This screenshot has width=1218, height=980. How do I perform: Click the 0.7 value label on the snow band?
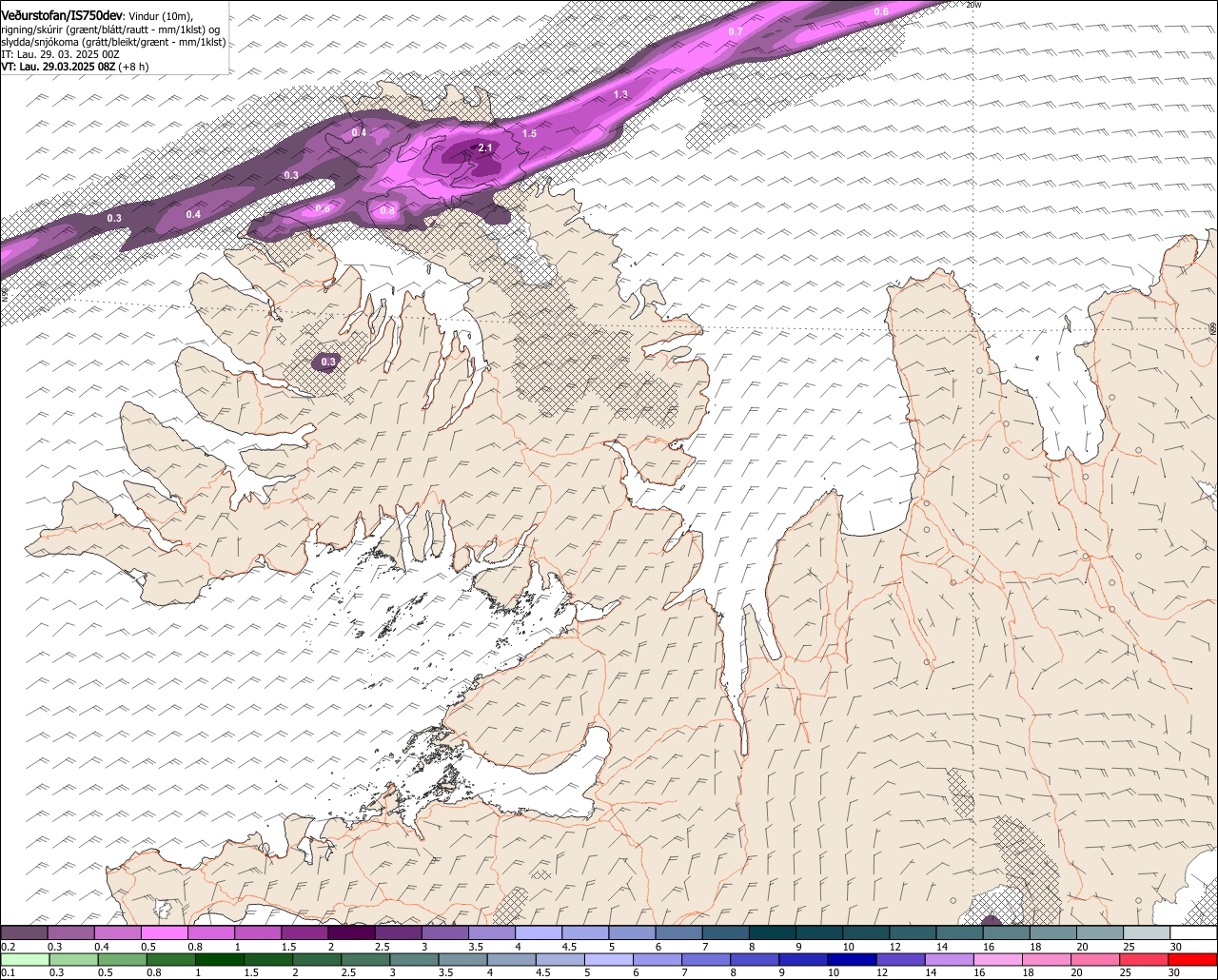[x=736, y=31]
